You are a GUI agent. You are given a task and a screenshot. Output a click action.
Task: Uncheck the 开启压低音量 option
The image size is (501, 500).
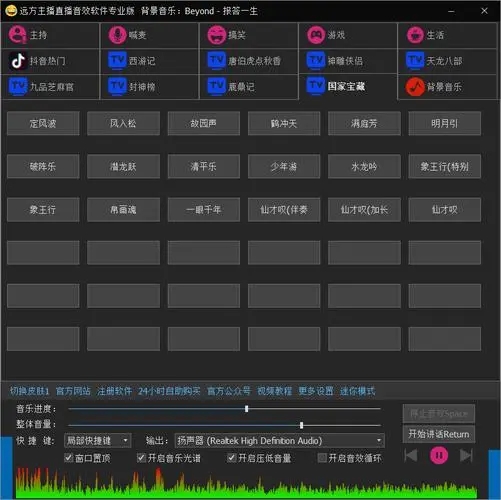pyautogui.click(x=231, y=458)
